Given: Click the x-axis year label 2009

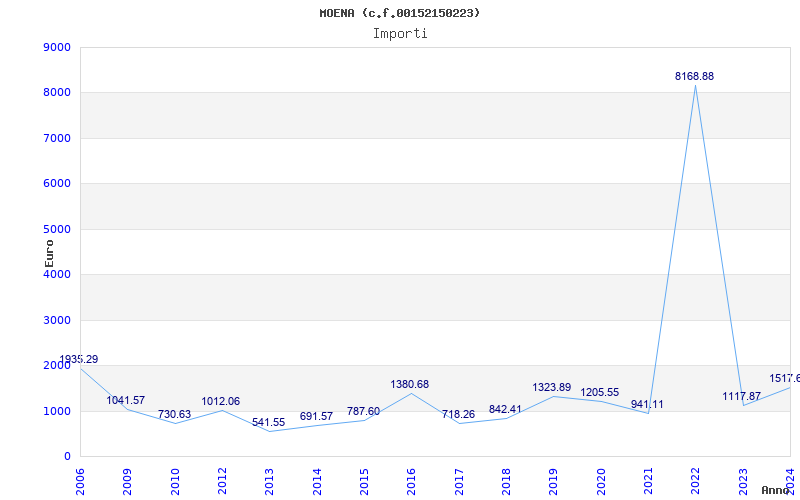Looking at the screenshot, I should click(x=128, y=482).
